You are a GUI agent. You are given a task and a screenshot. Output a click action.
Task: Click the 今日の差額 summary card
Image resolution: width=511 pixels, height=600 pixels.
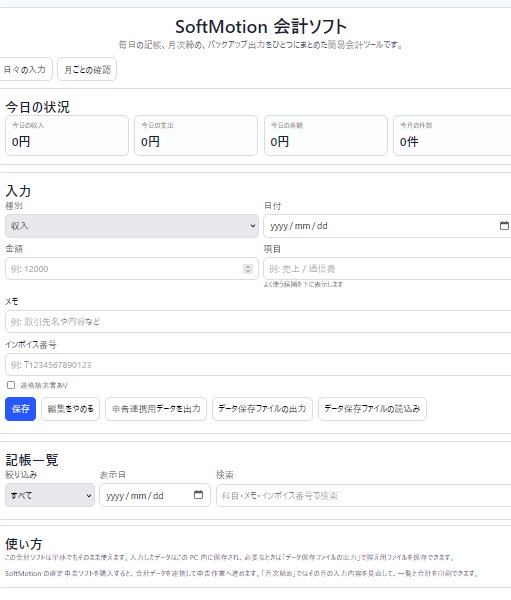coord(326,135)
